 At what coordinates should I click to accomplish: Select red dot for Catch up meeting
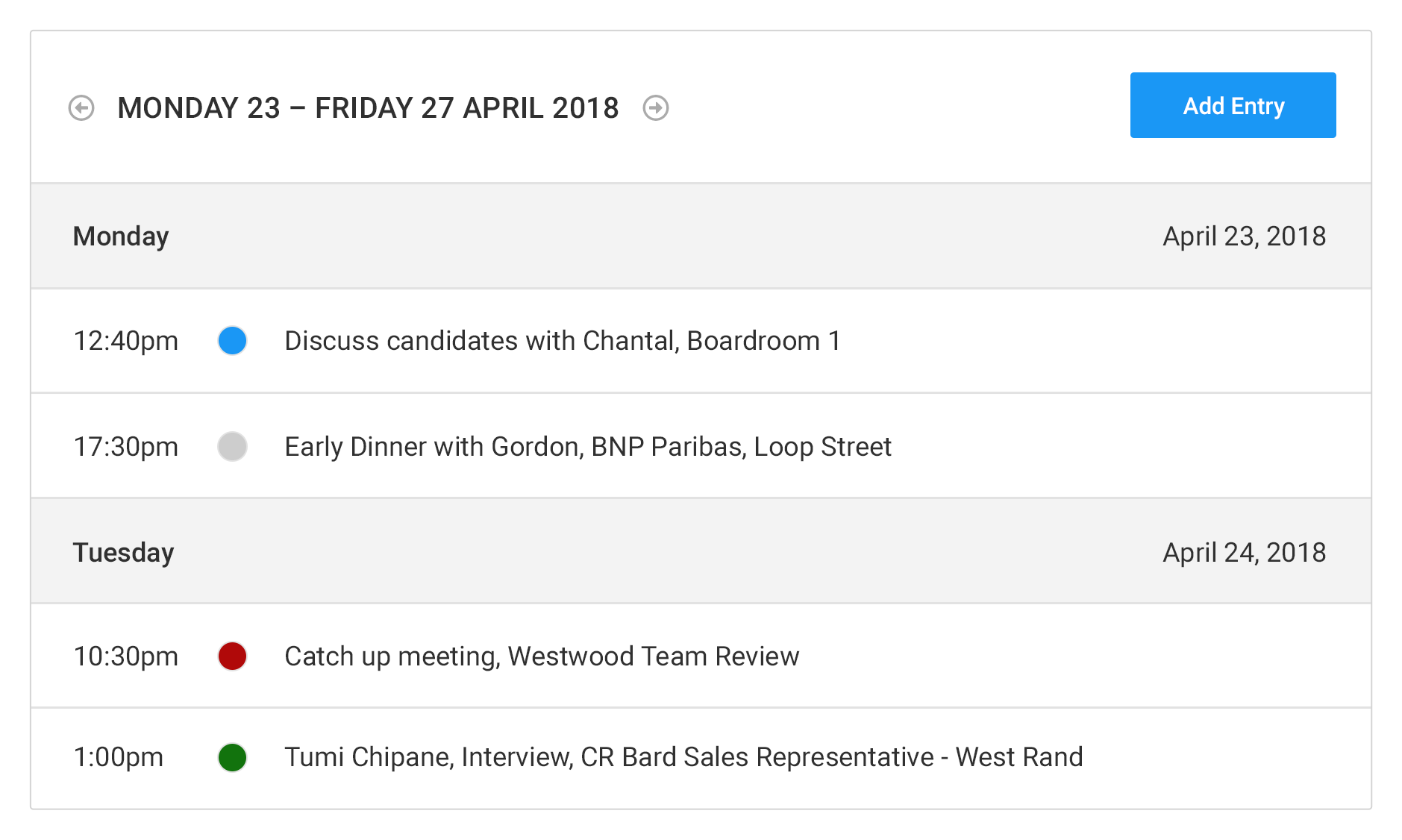pos(232,656)
